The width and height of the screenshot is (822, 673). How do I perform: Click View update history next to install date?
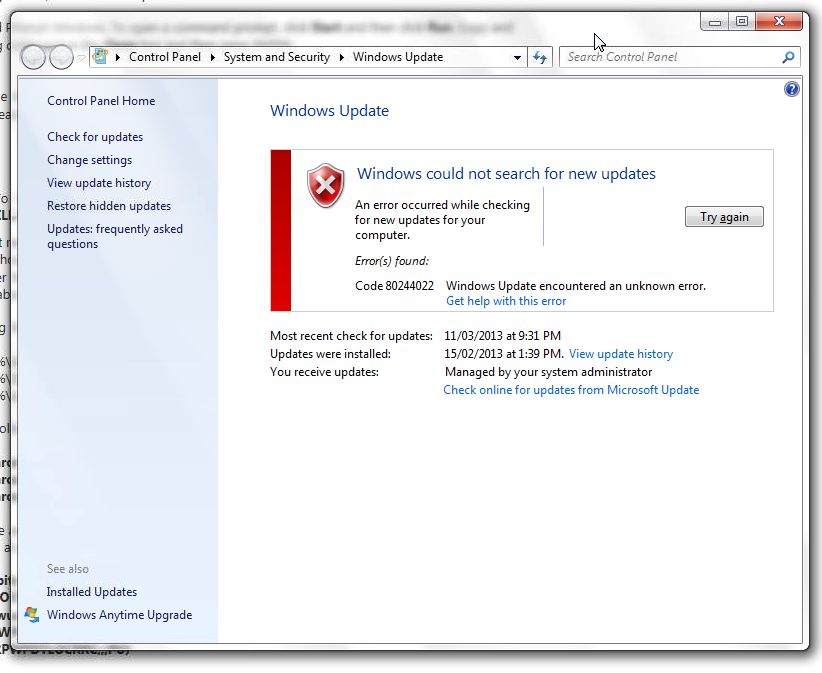tap(621, 354)
